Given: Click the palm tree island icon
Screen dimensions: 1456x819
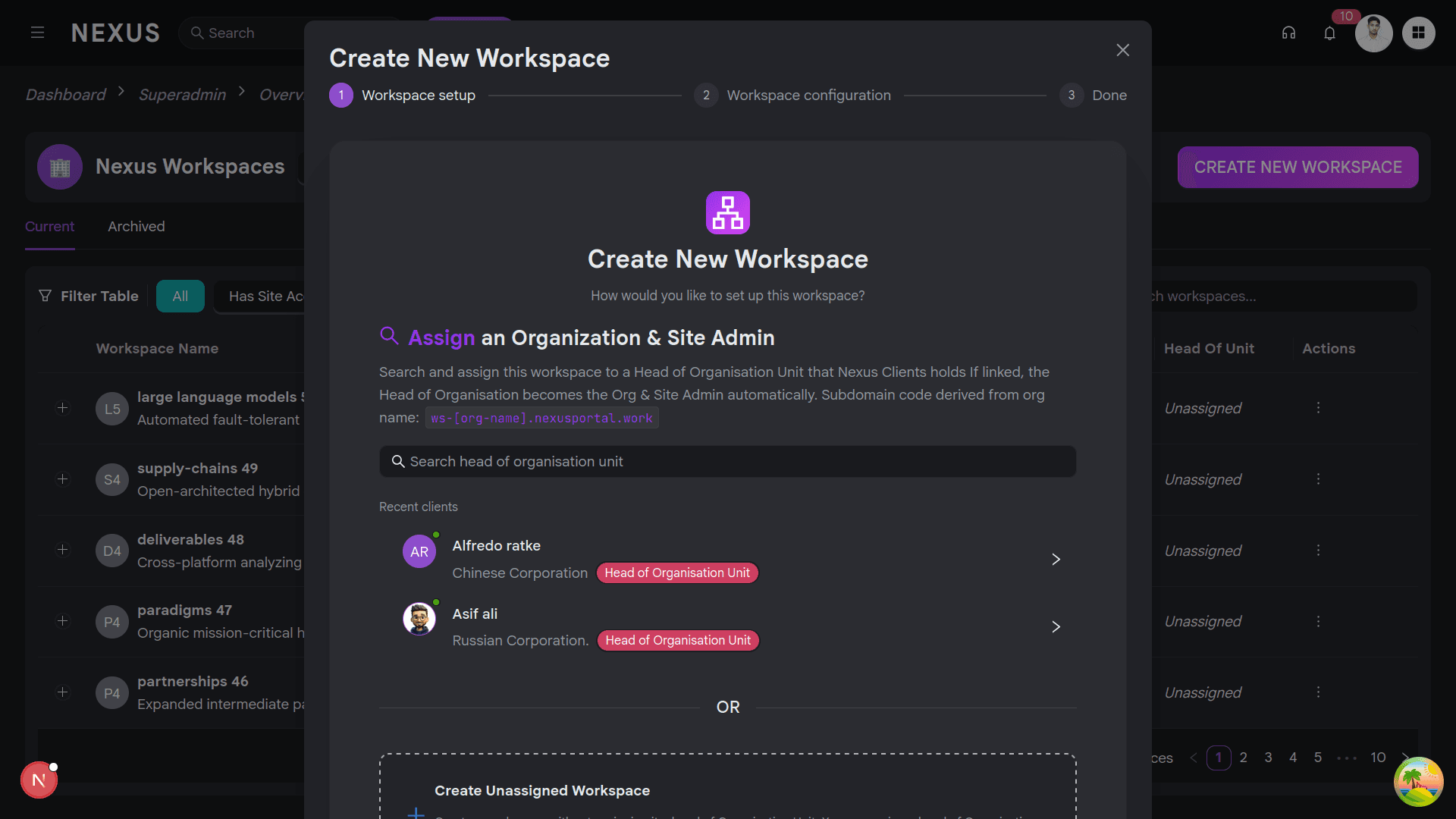Looking at the screenshot, I should tap(1418, 782).
